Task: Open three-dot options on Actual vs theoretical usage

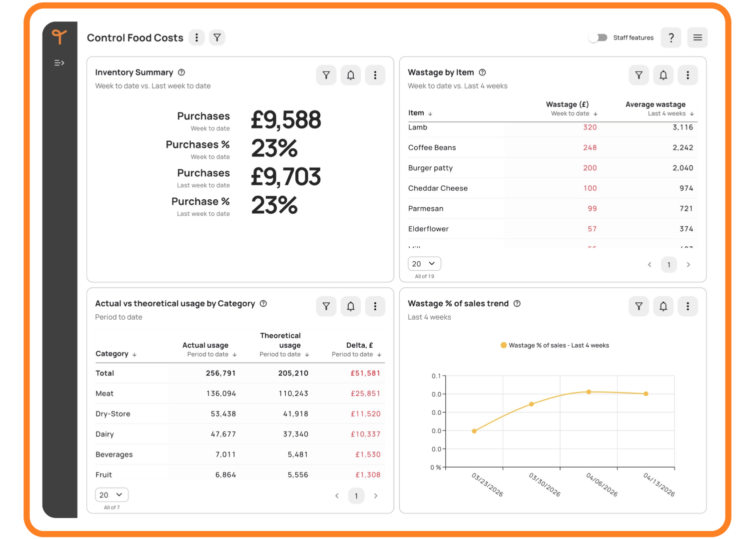Action: click(x=376, y=306)
